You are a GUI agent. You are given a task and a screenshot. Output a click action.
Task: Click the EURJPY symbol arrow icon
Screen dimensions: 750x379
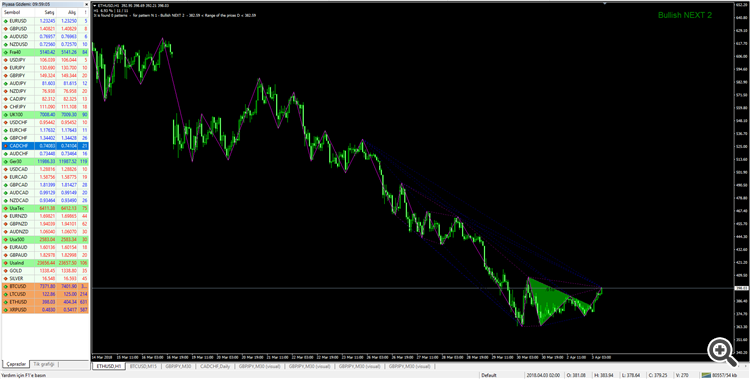coord(5,68)
